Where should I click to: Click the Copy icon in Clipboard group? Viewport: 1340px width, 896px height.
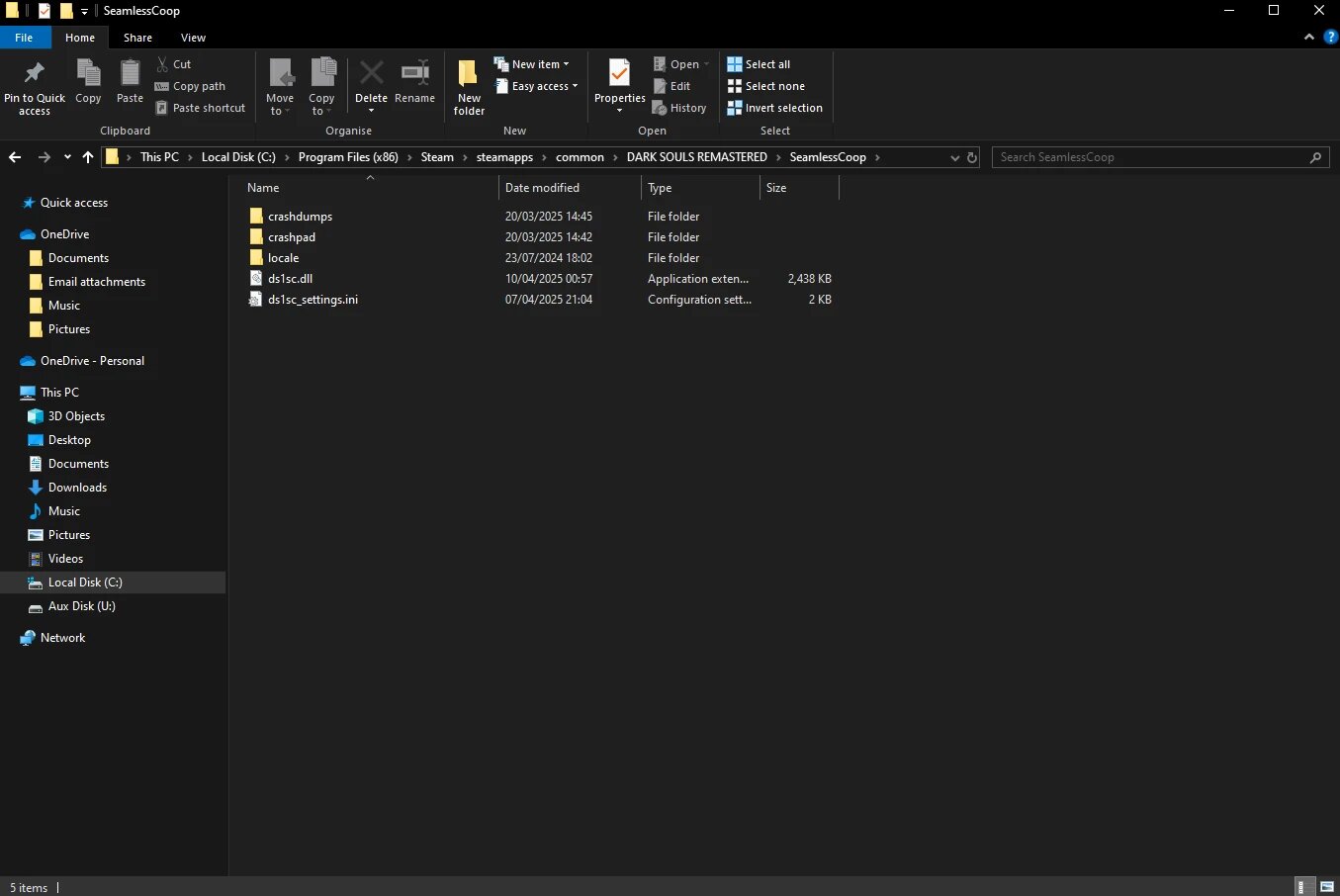tap(88, 75)
